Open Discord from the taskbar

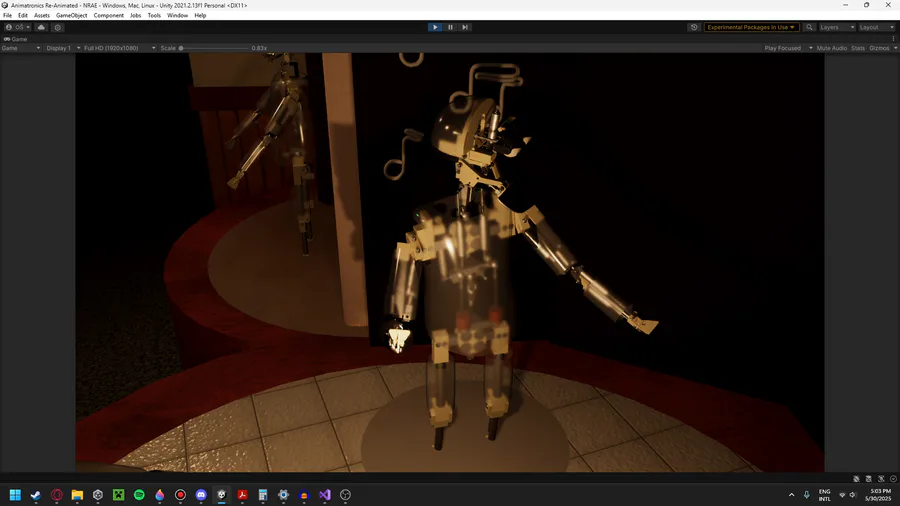[201, 495]
